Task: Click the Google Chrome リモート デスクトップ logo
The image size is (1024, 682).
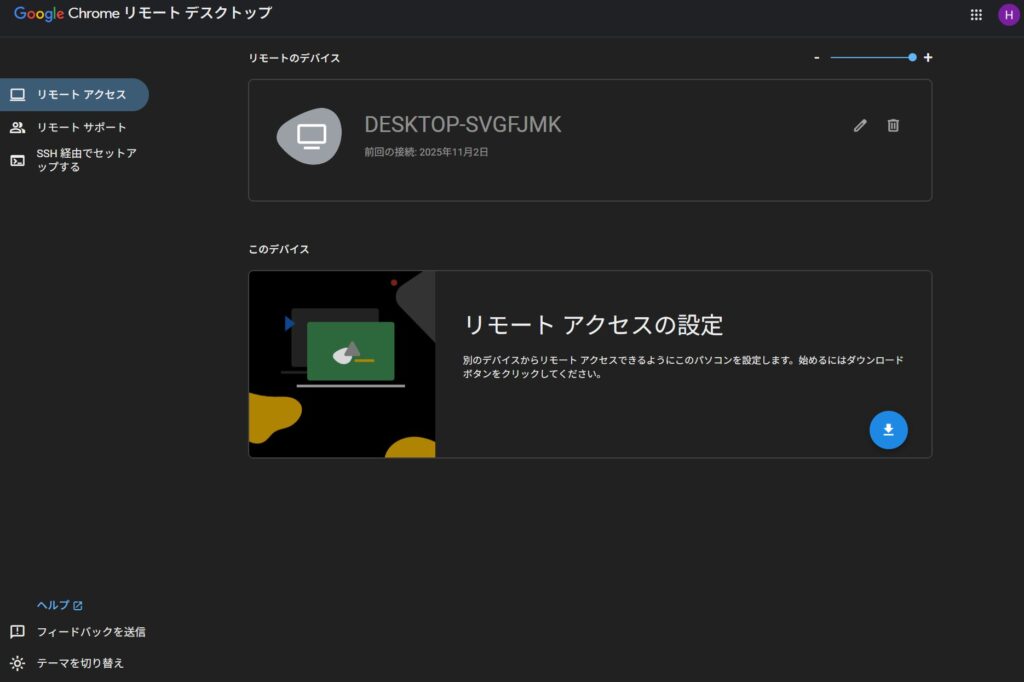Action: tap(142, 14)
